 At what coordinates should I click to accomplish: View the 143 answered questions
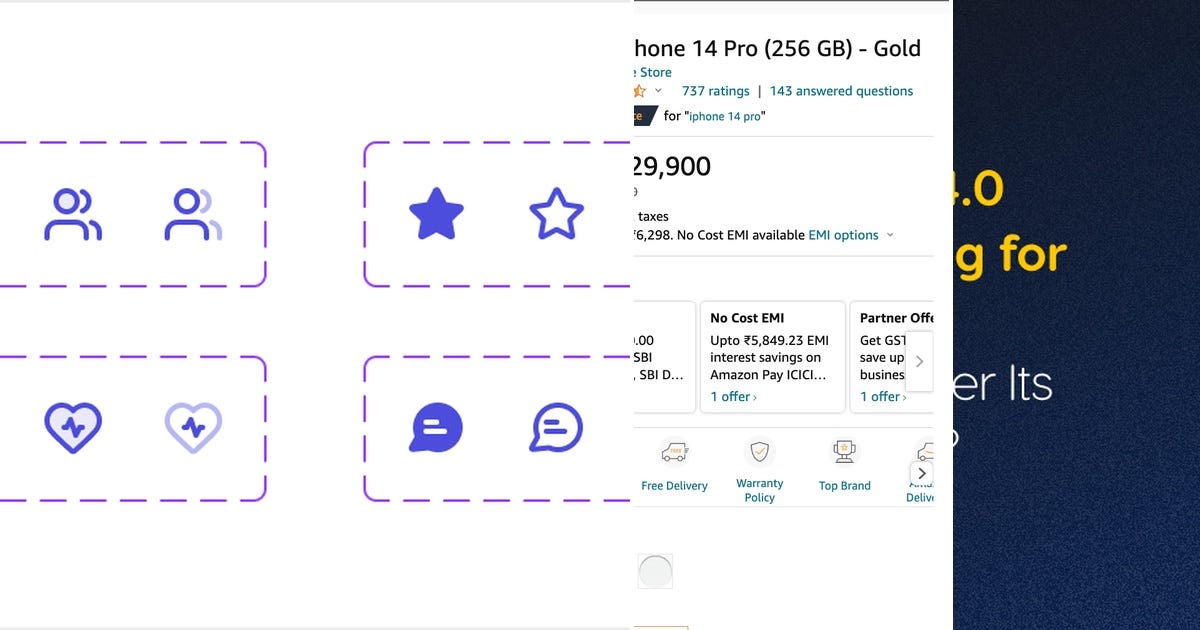point(843,91)
